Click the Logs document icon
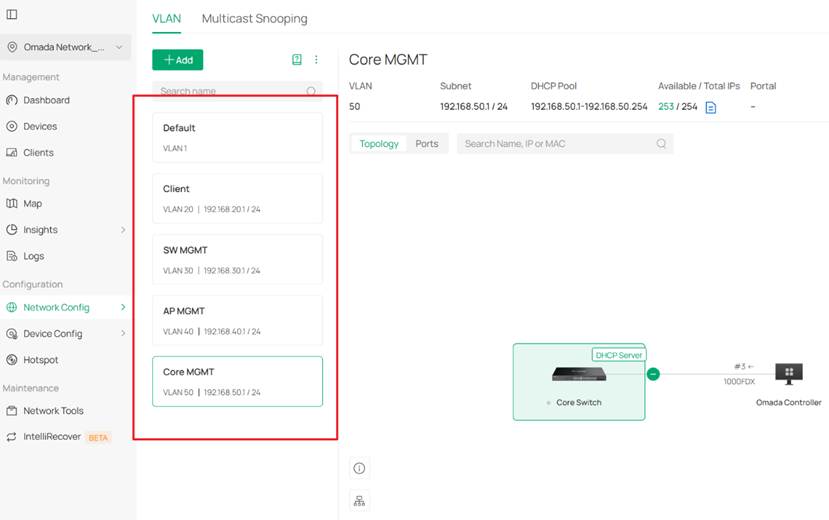Screen dimensions: 829x520 point(12,256)
